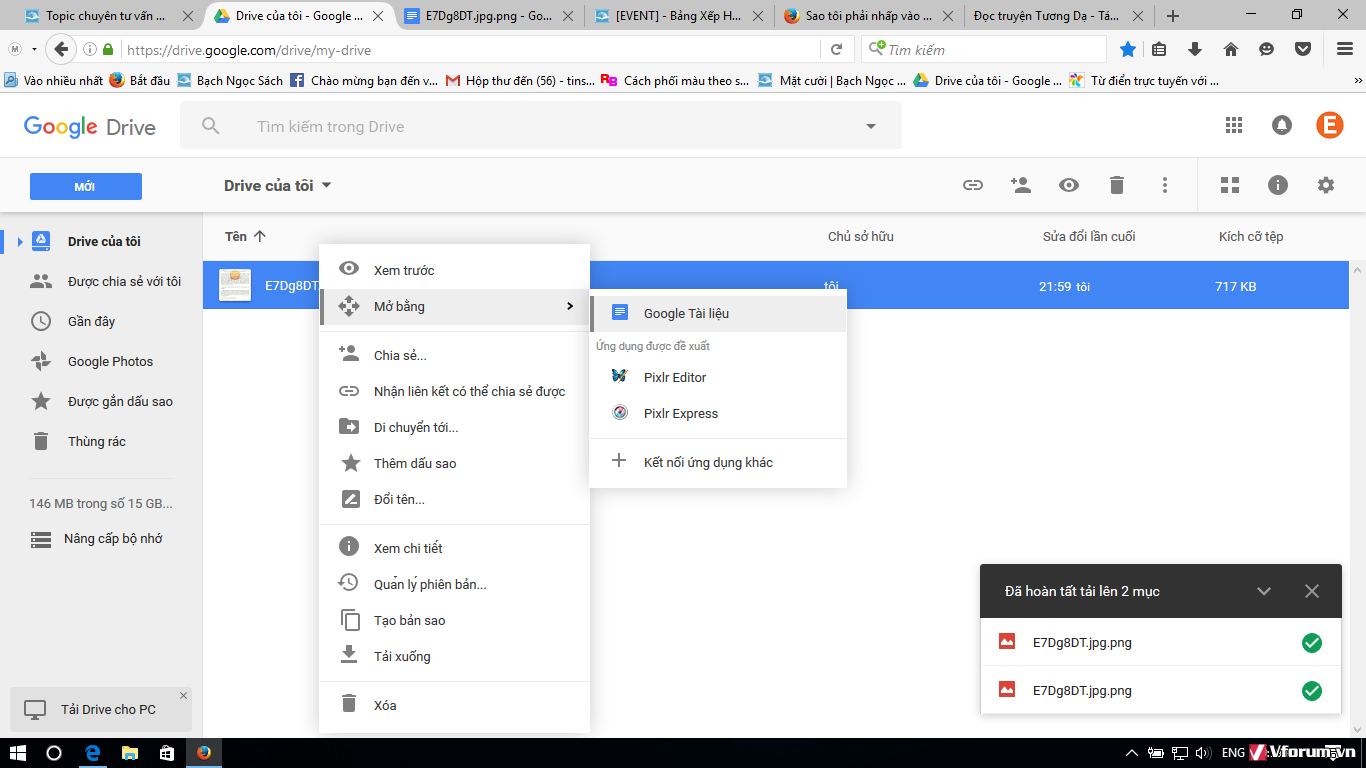Screen dimensions: 1366x768
Task: Expand the Drive của tôi dropdown
Action: 326,186
